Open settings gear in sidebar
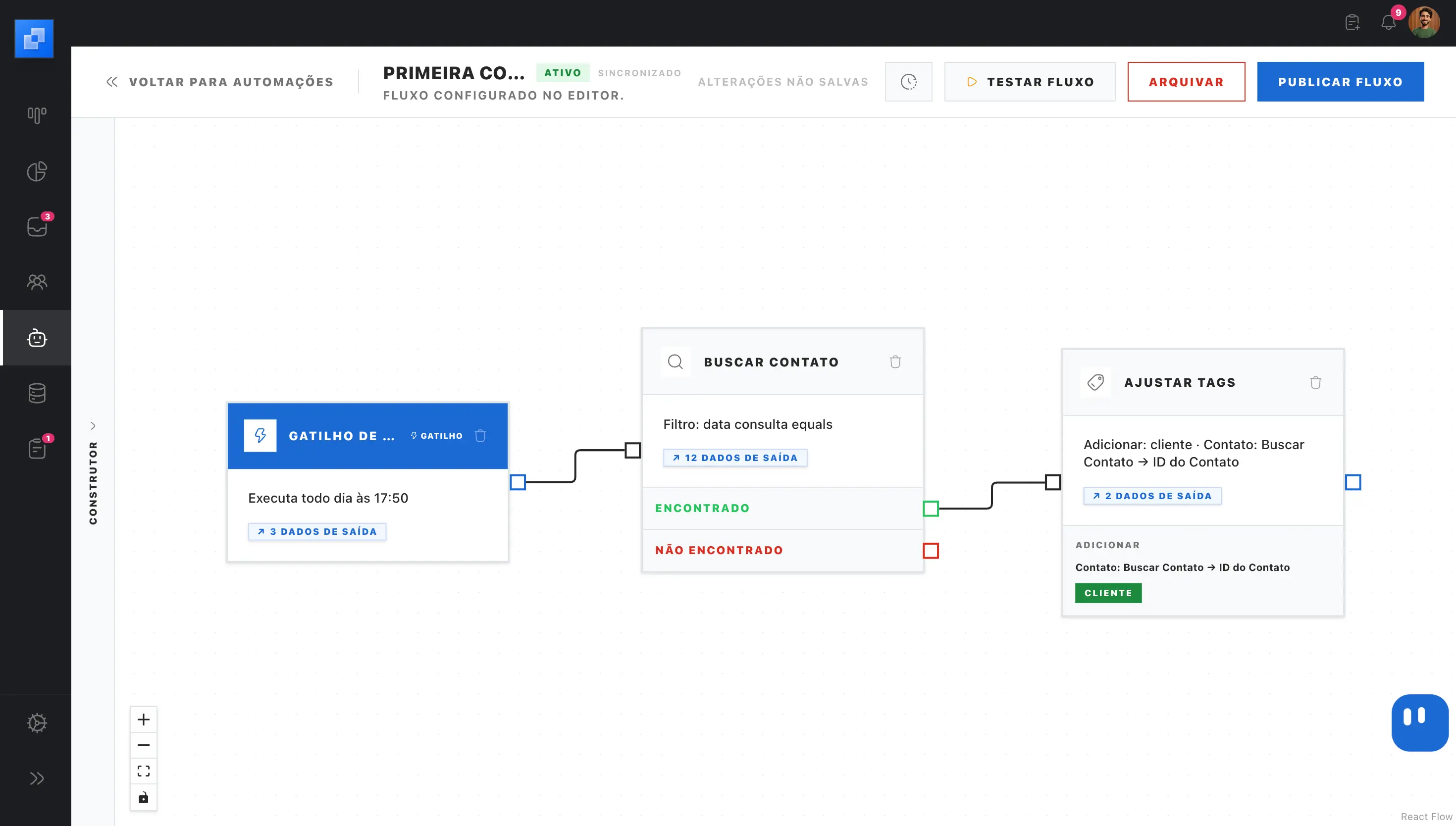The width and height of the screenshot is (1456, 826). point(37,723)
